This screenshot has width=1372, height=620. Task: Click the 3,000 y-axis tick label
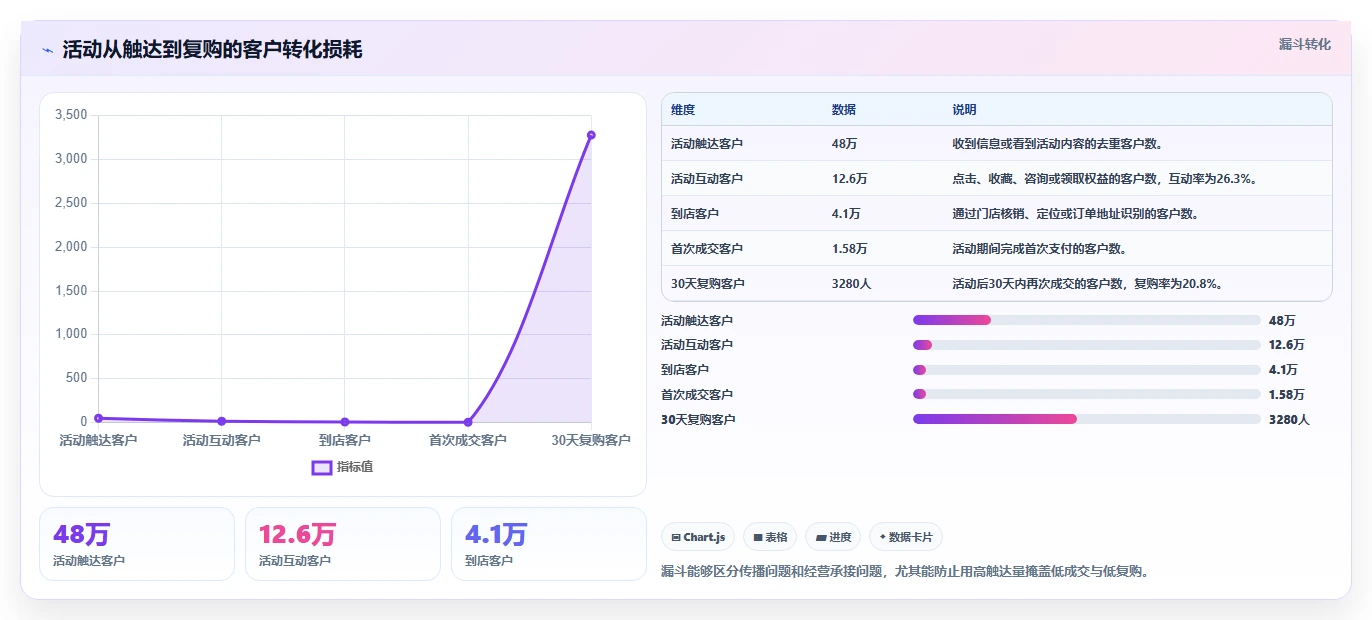71,159
